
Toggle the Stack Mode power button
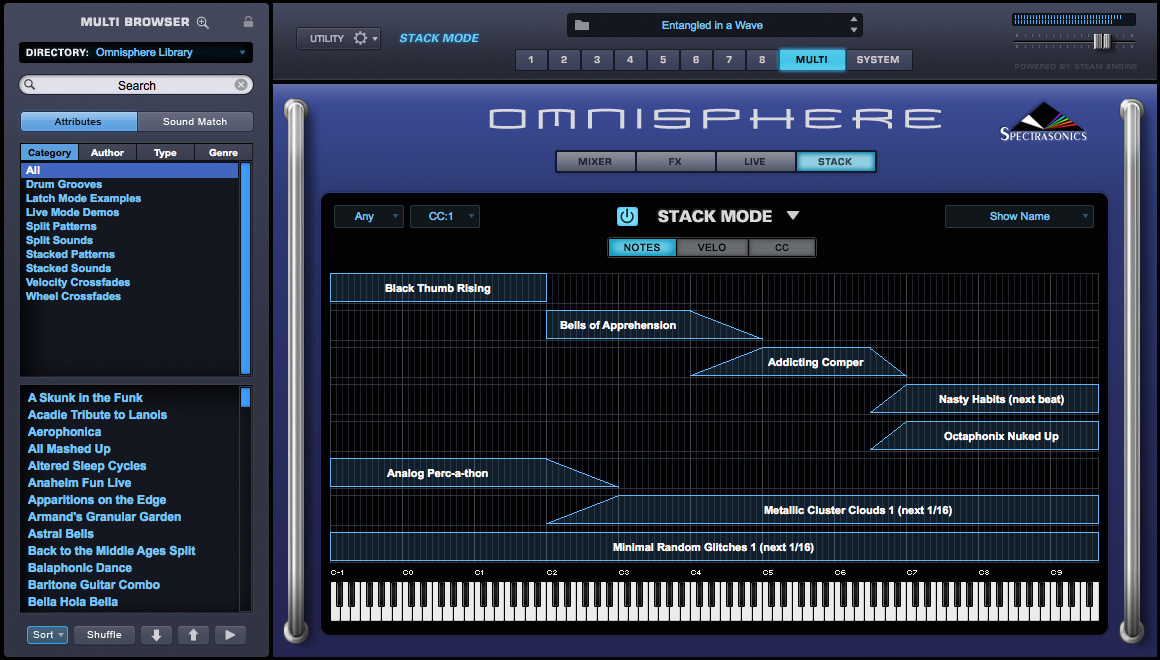tap(627, 216)
